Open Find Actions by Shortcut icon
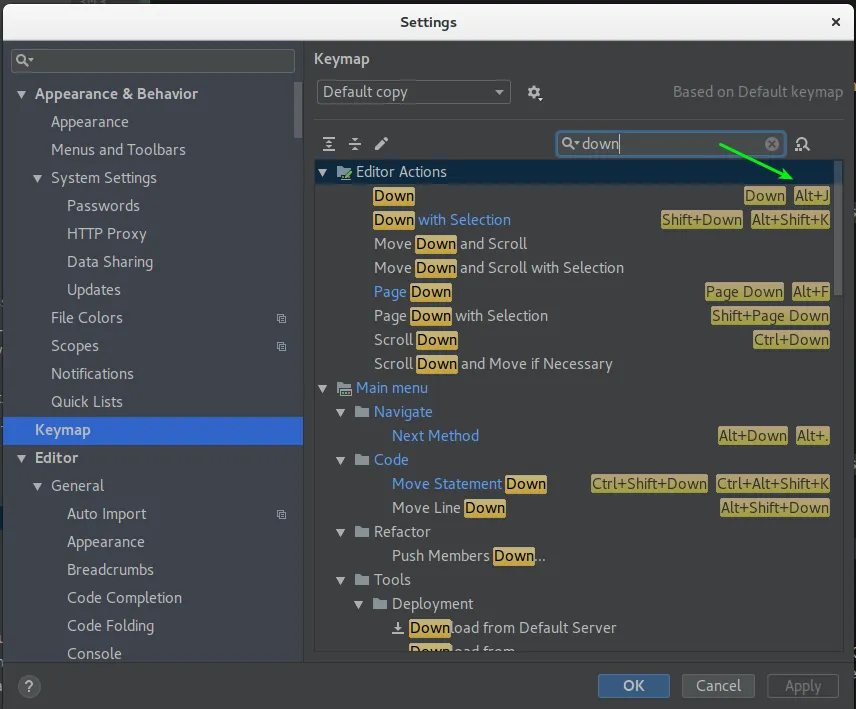 [802, 144]
